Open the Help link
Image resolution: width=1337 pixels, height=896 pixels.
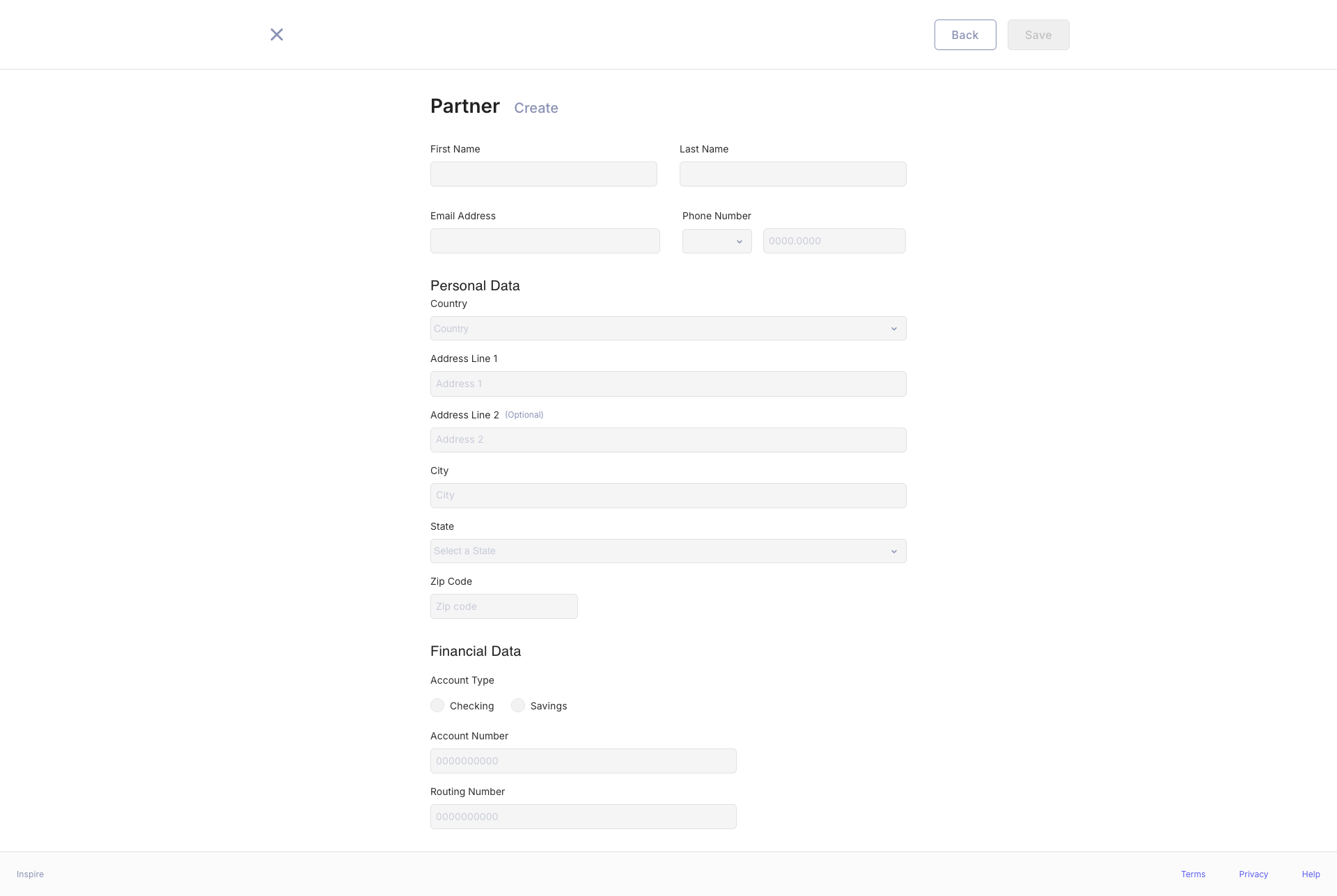(x=1311, y=874)
